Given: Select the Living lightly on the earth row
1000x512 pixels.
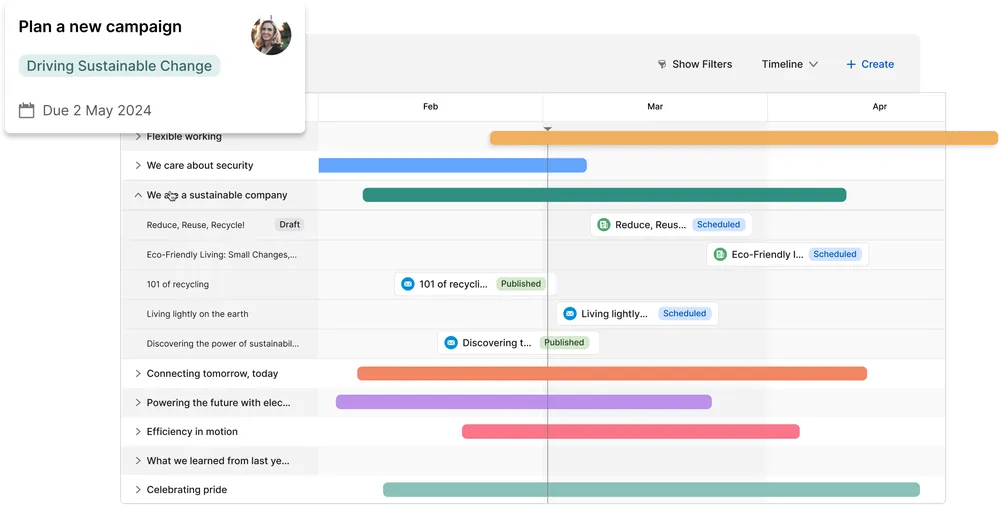Looking at the screenshot, I should 197,314.
